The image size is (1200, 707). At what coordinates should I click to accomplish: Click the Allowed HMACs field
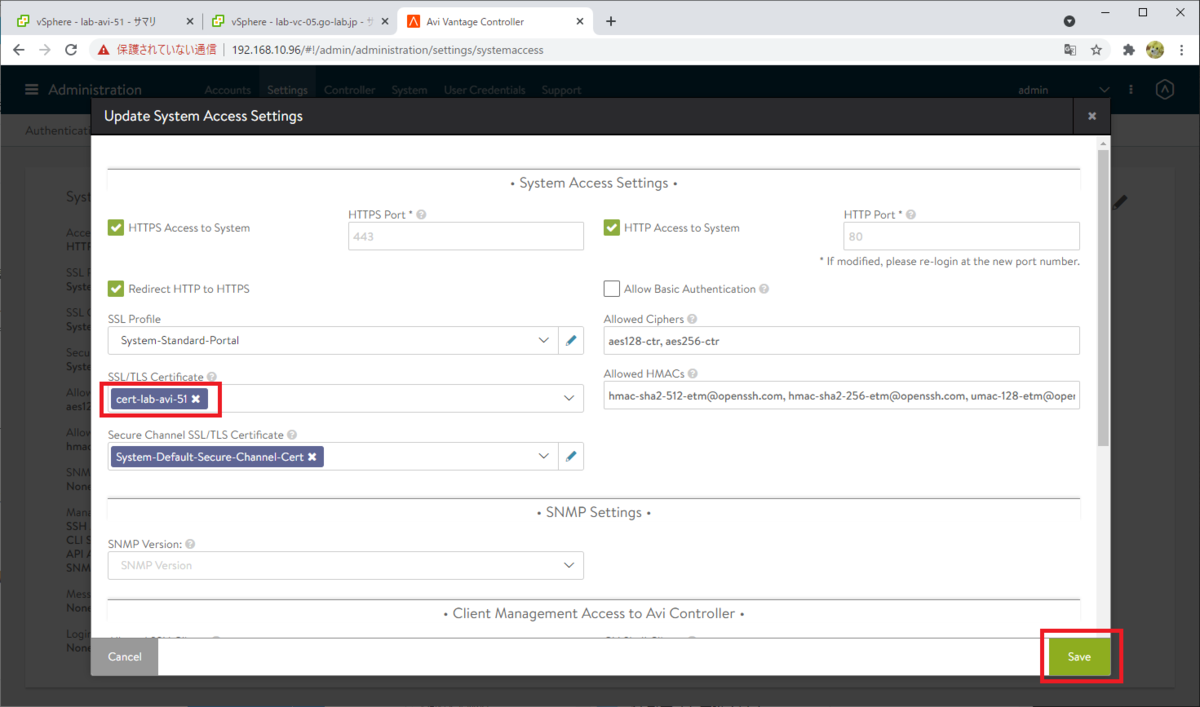click(x=842, y=396)
